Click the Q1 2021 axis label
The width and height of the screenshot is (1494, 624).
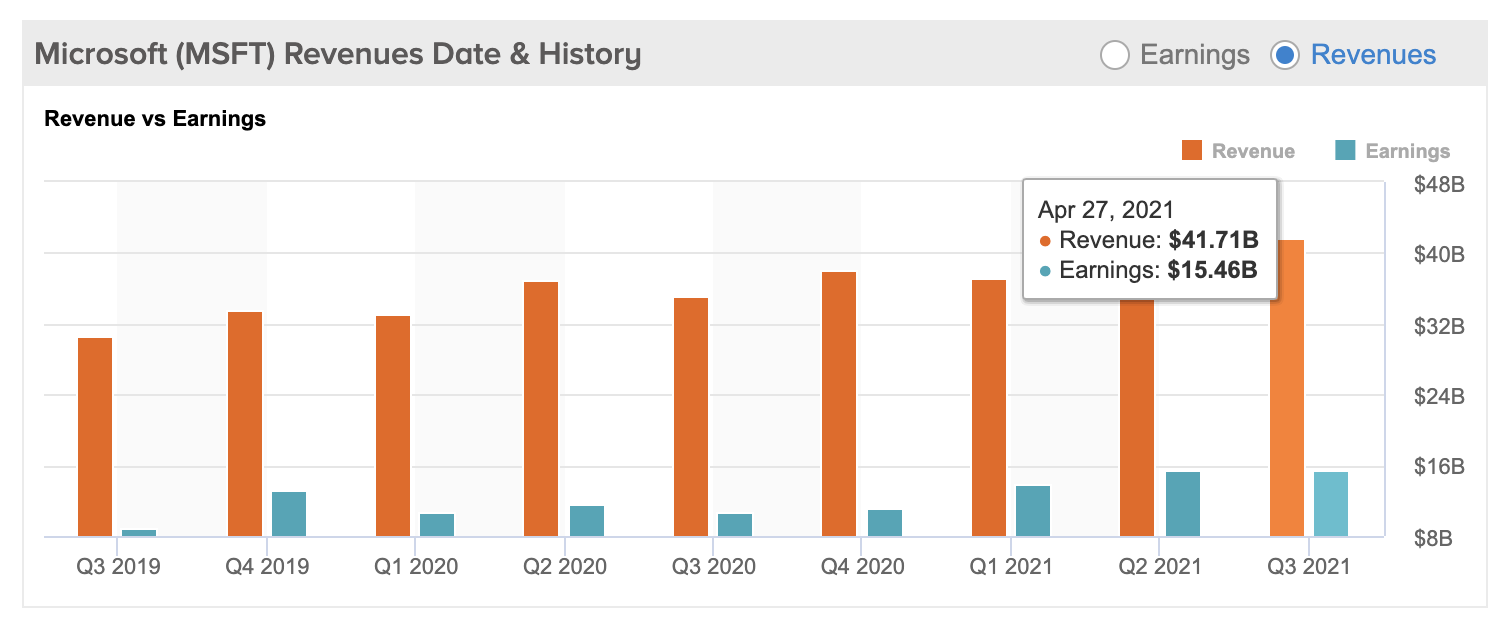[1012, 566]
